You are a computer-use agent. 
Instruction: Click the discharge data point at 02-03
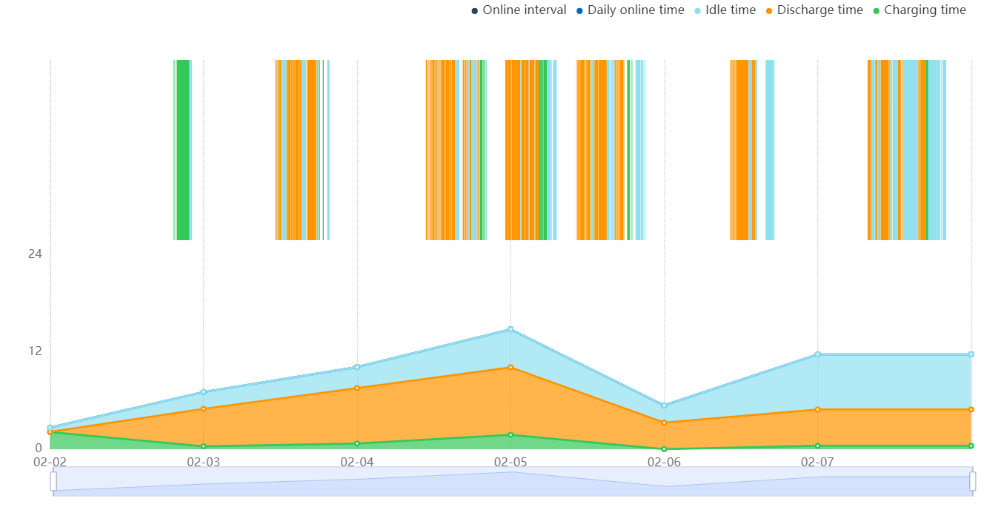[x=204, y=409]
